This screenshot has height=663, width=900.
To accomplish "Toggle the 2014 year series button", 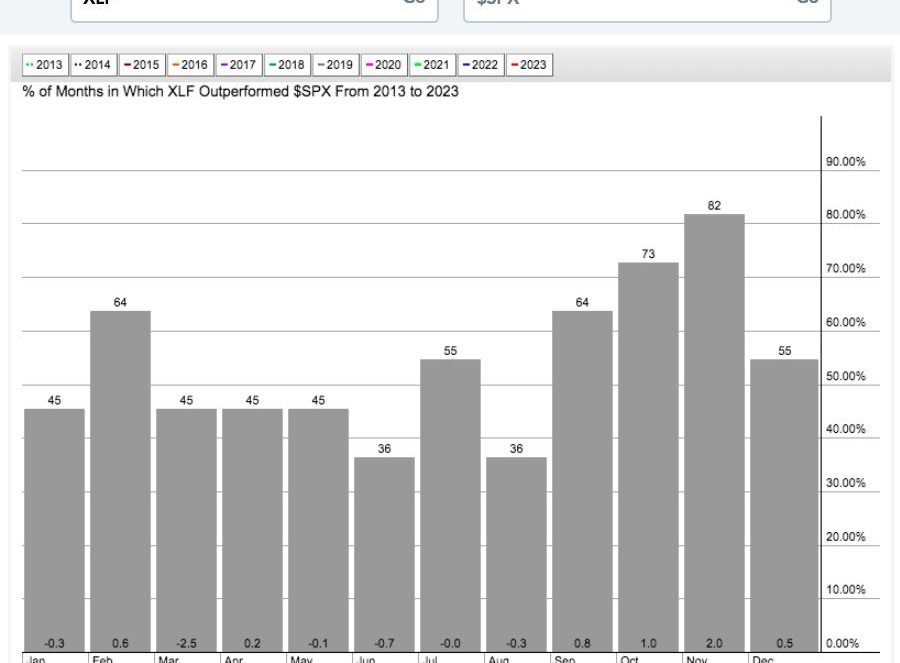I will point(94,65).
